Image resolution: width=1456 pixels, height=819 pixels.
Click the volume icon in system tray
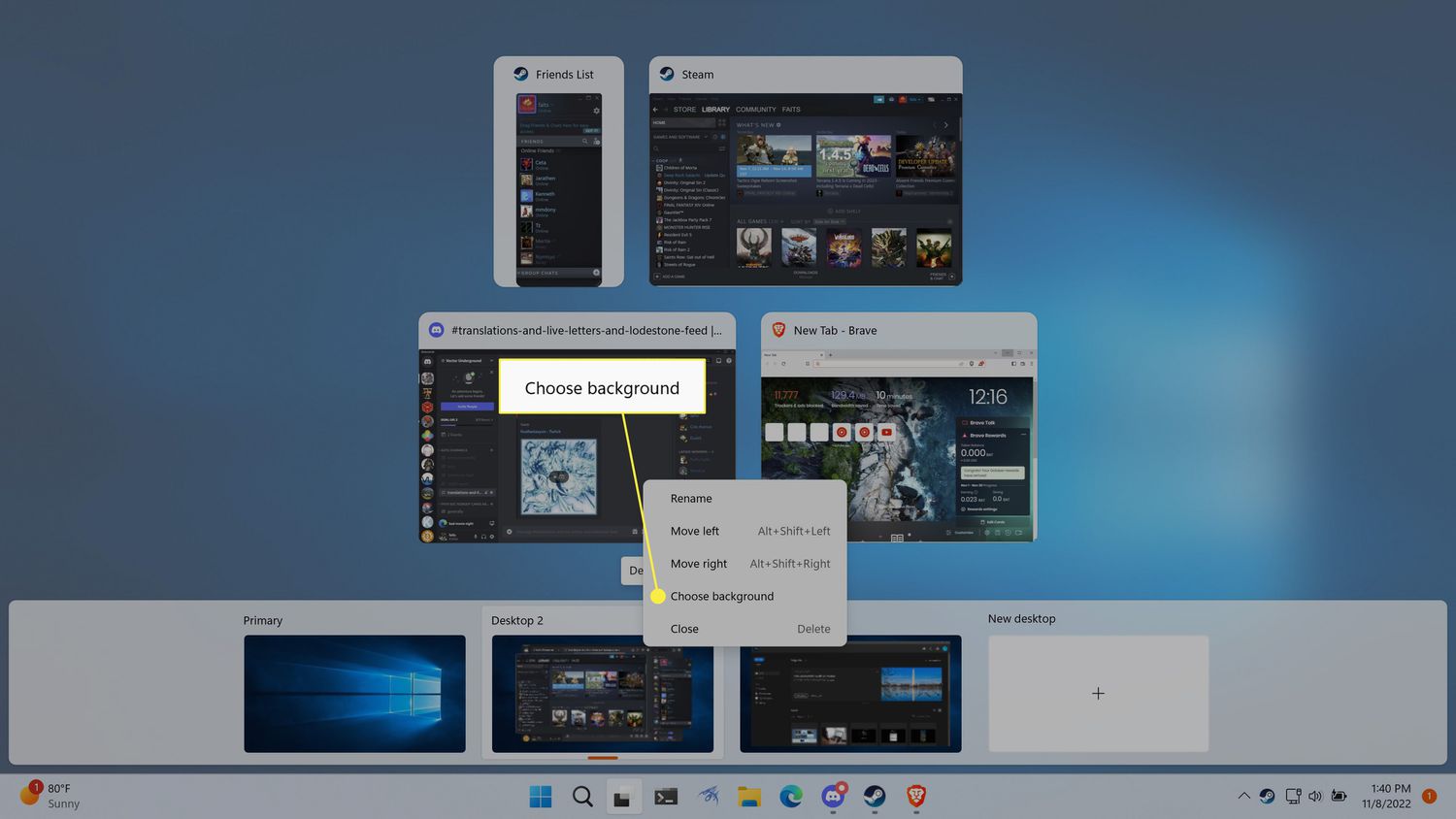(1315, 796)
